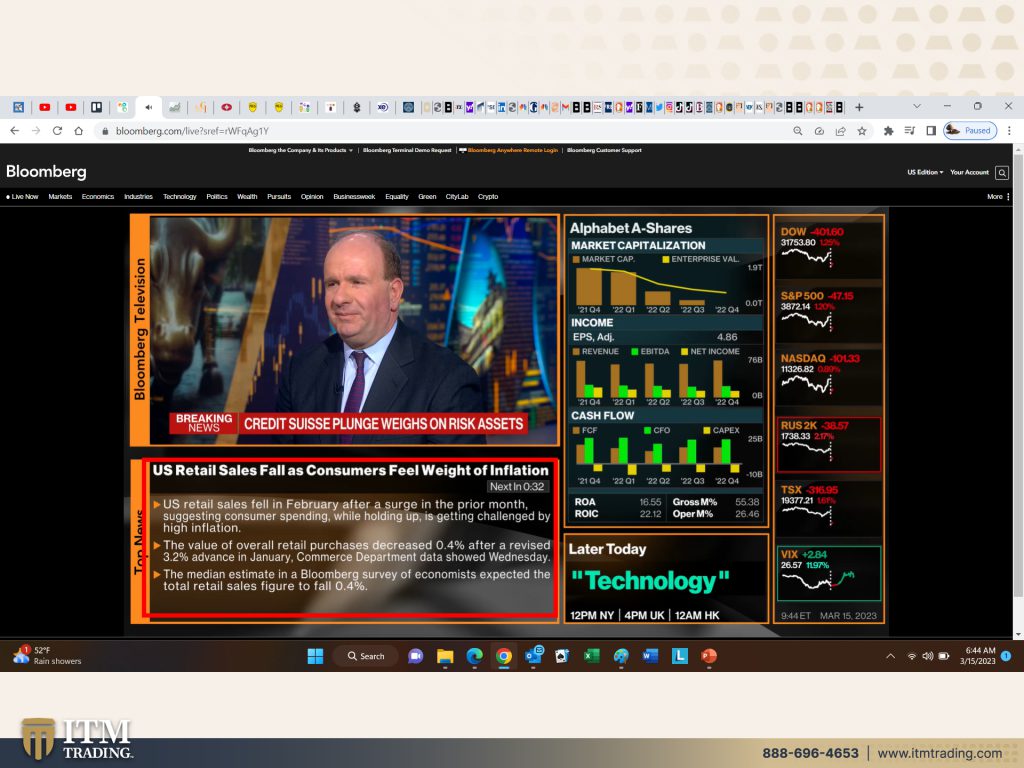The height and width of the screenshot is (768, 1024).
Task: Open the share this page icon
Action: [840, 131]
